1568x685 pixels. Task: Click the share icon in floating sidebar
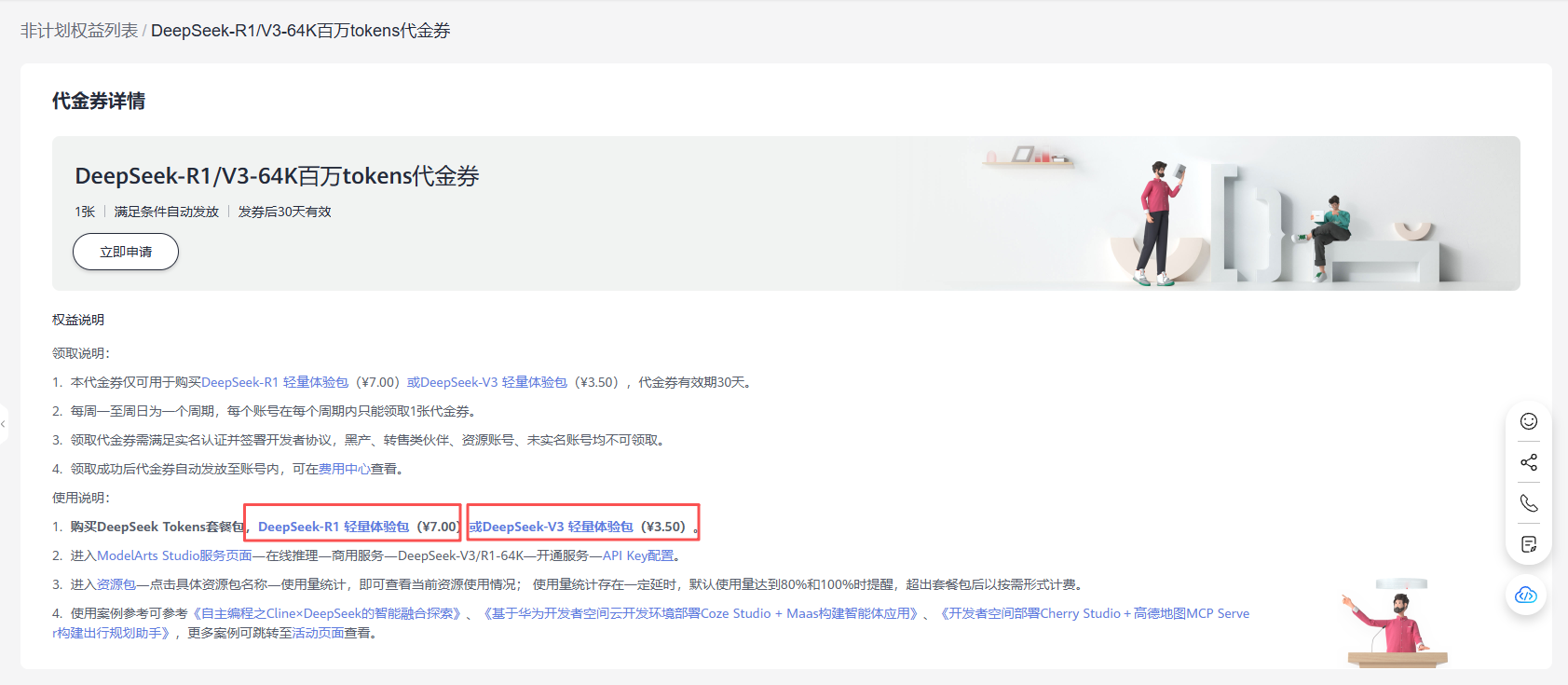click(x=1528, y=462)
